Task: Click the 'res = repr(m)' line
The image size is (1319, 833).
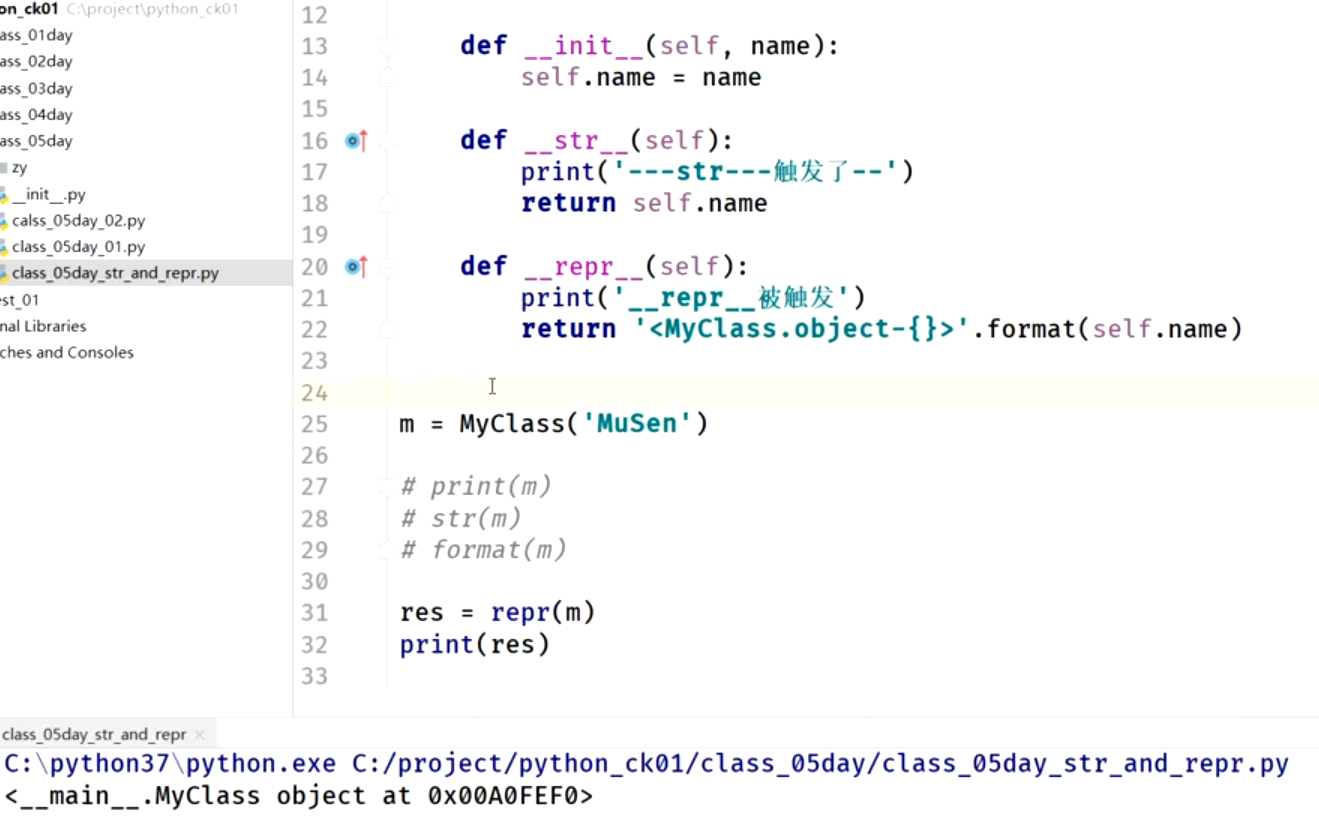Action: (498, 613)
